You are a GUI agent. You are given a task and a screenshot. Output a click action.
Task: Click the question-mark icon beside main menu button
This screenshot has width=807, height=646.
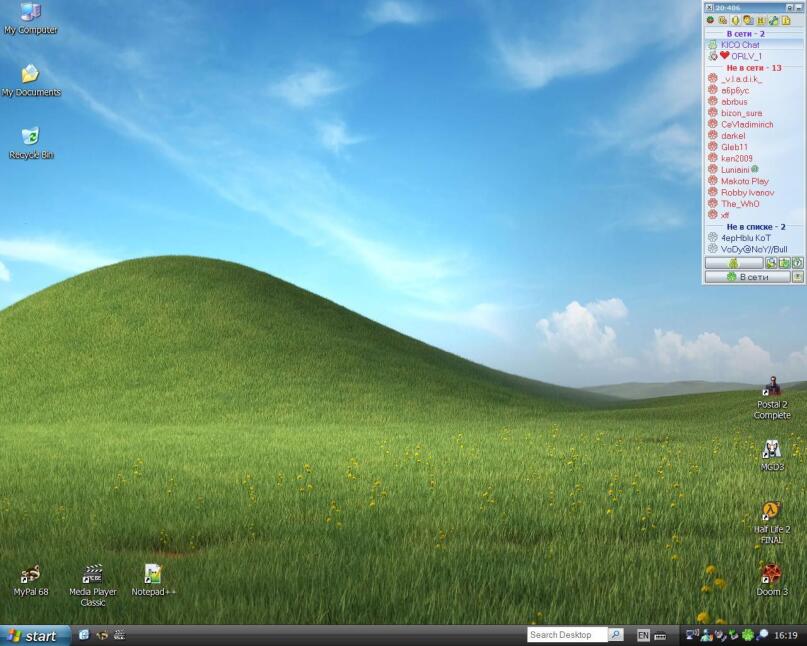797,263
